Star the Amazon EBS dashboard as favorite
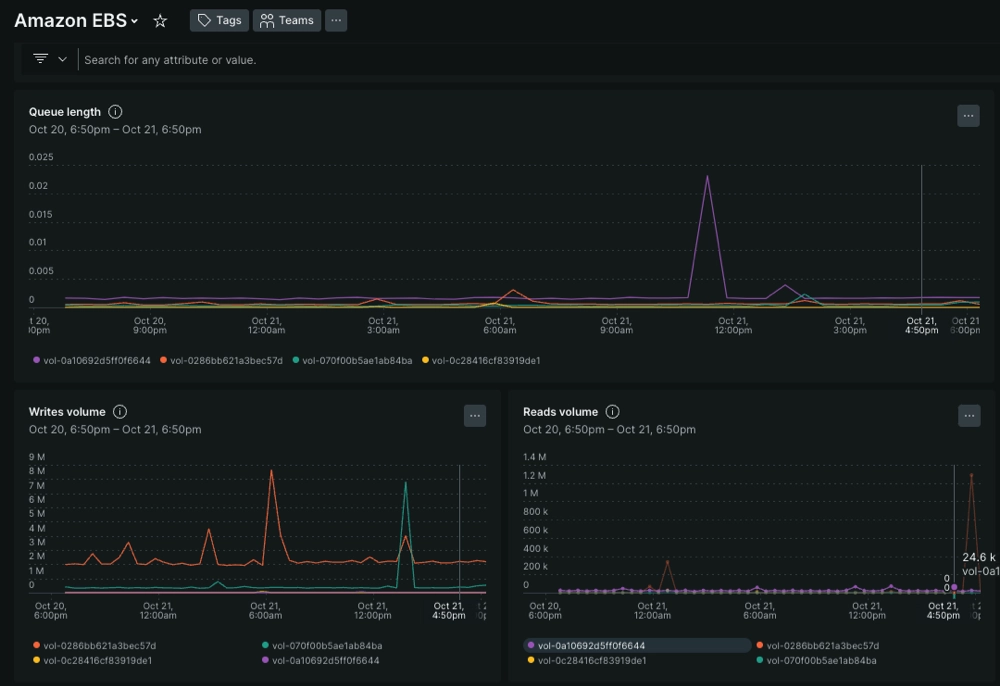 (160, 21)
